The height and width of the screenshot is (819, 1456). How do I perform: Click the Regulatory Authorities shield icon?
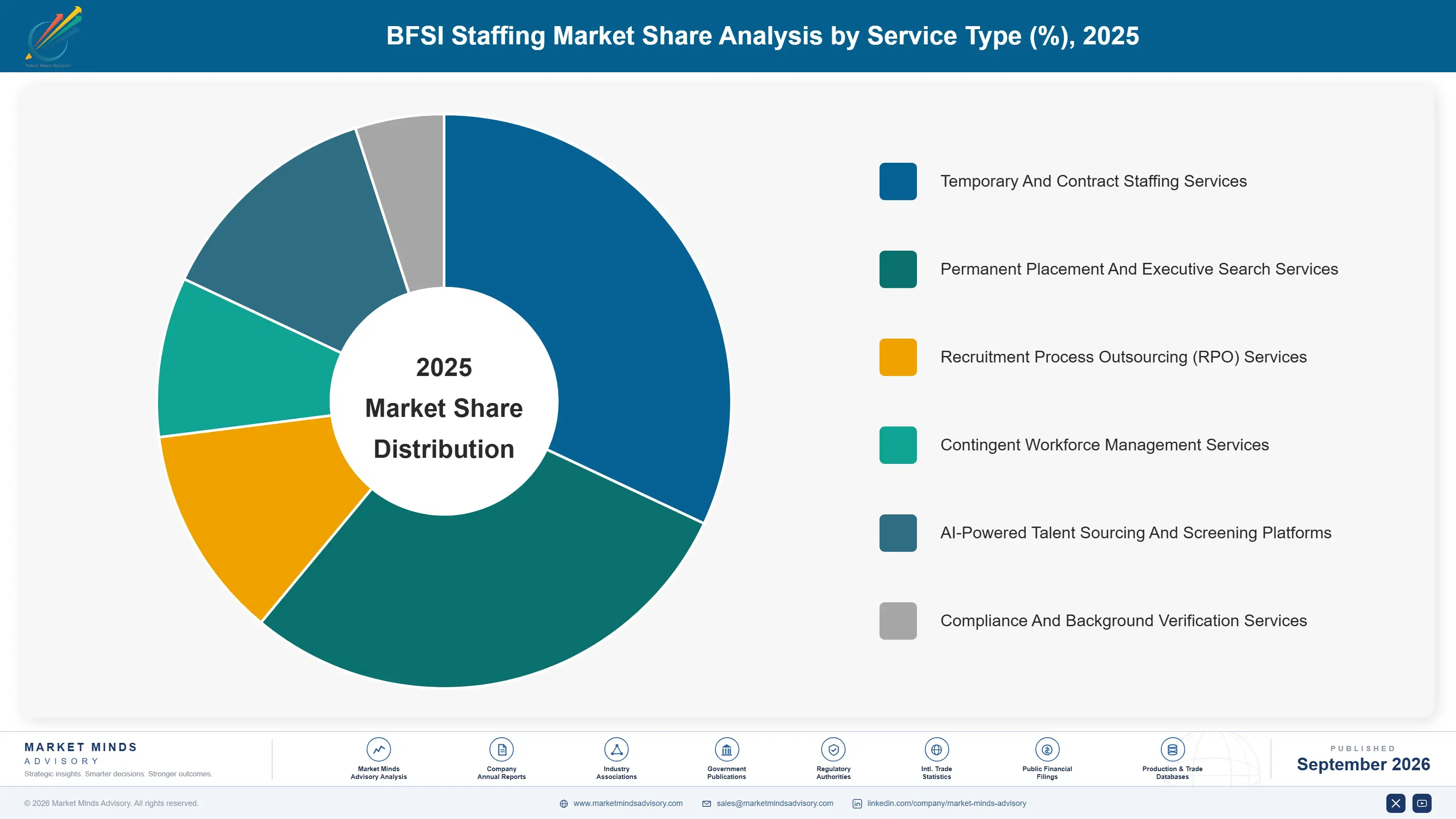[x=833, y=749]
